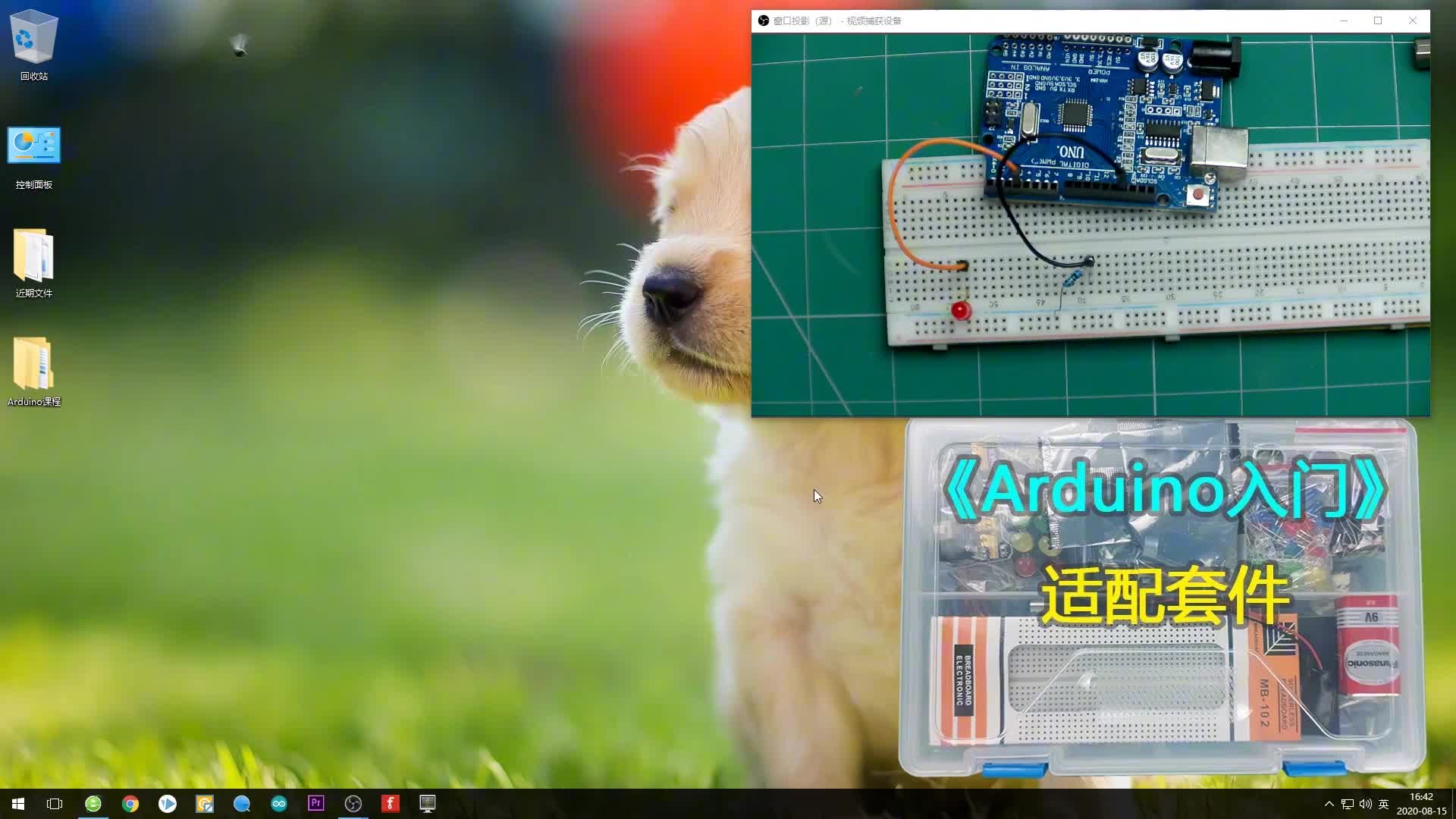This screenshot has width=1456, height=819.
Task: Open the volume control in system tray
Action: pos(1366,804)
